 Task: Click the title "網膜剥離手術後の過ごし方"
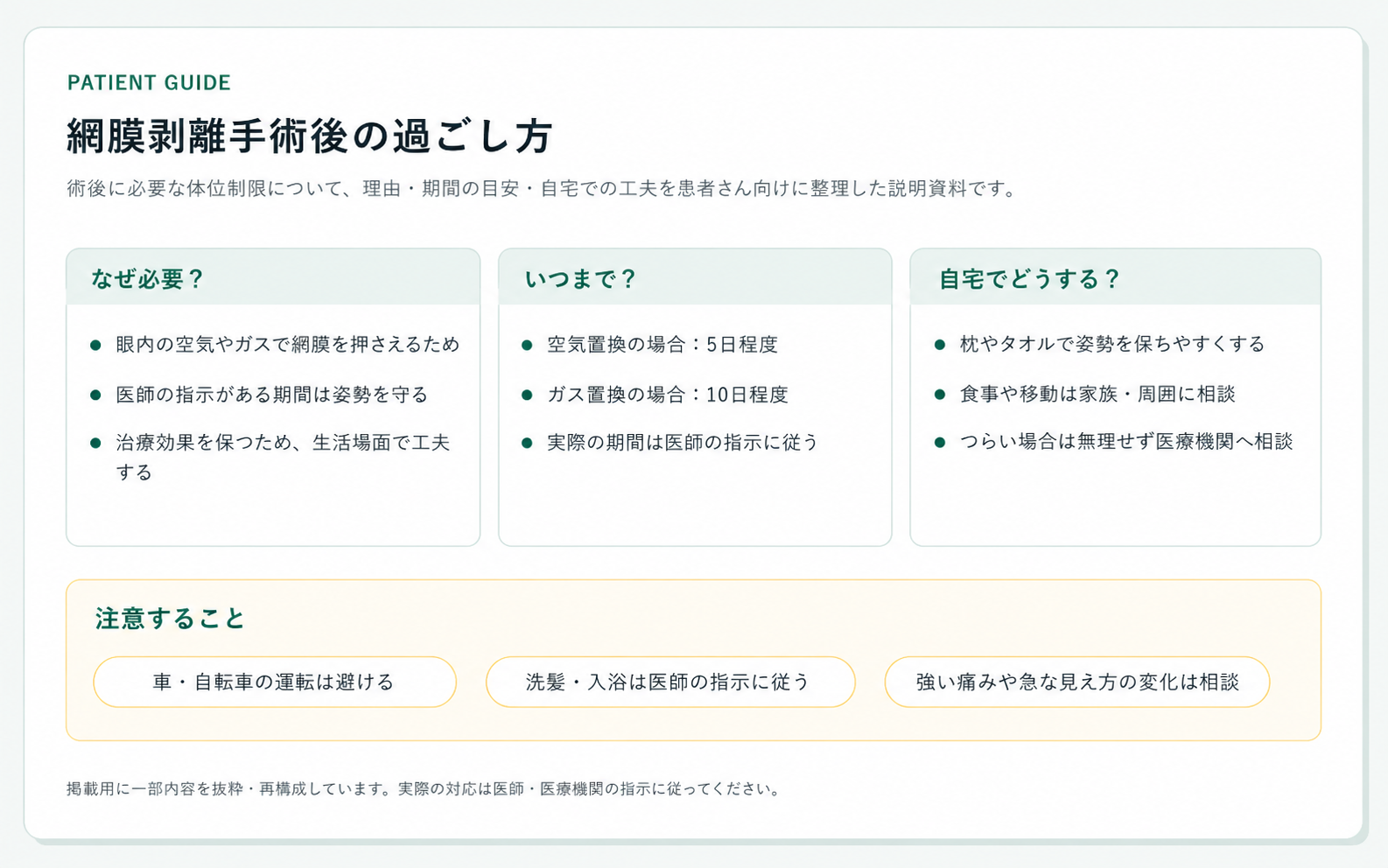coord(310,136)
